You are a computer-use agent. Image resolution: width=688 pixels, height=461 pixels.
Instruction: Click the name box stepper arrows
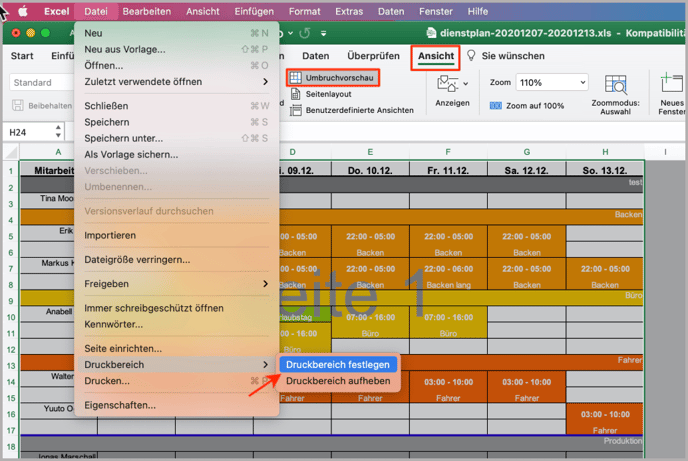click(x=58, y=132)
